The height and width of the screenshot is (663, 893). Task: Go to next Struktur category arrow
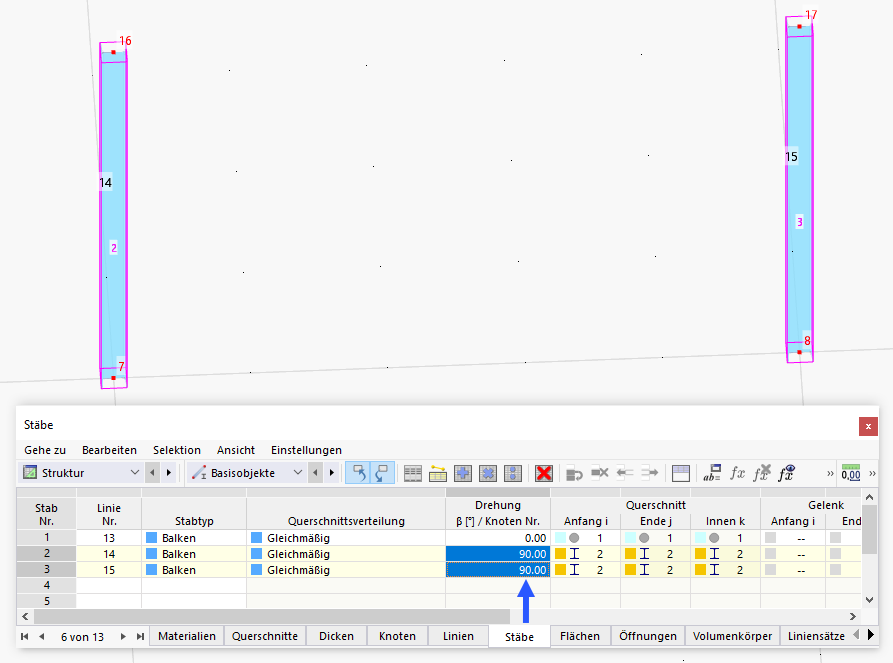pyautogui.click(x=169, y=473)
